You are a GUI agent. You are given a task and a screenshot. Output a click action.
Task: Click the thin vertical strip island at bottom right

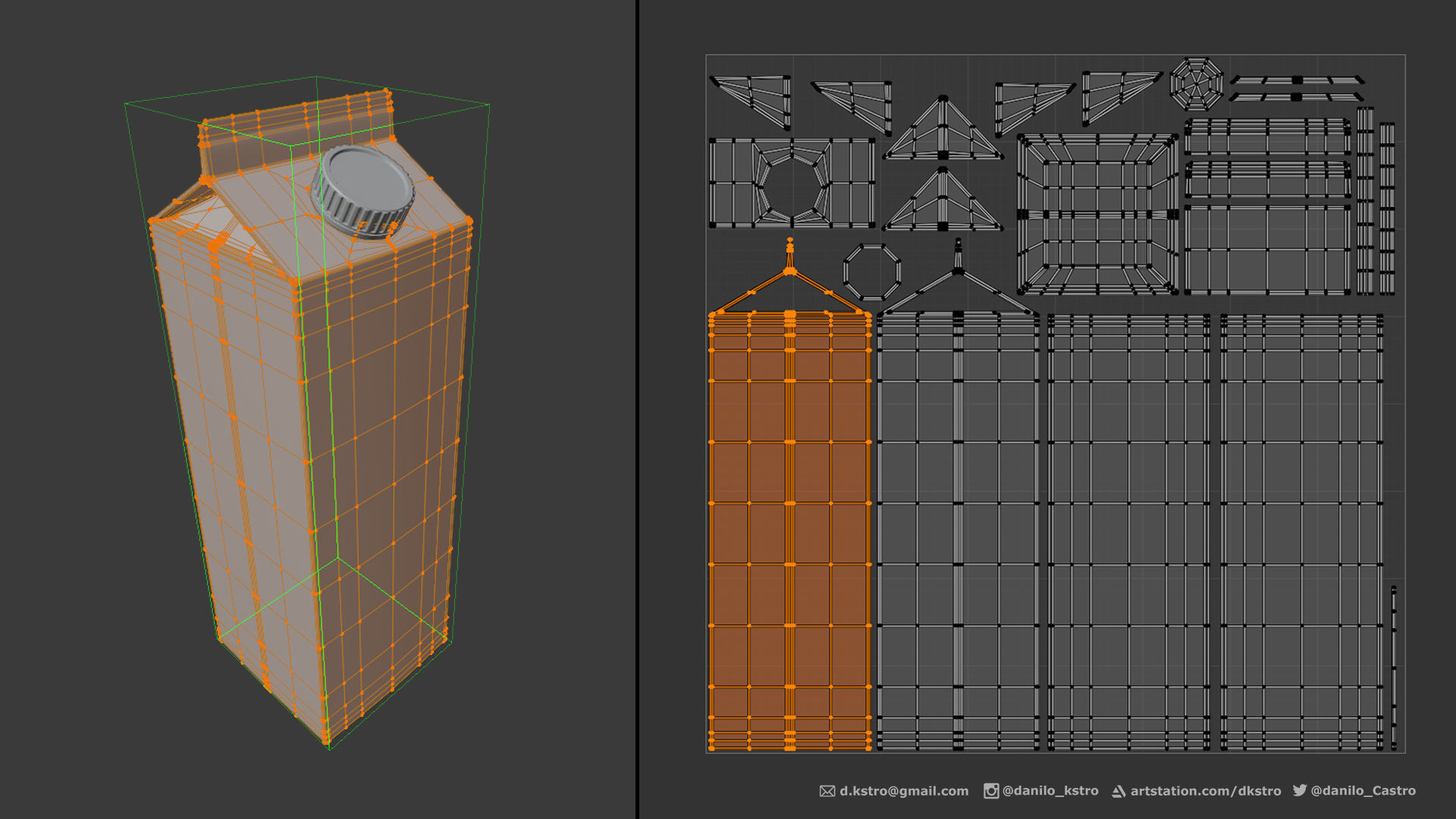click(1394, 667)
